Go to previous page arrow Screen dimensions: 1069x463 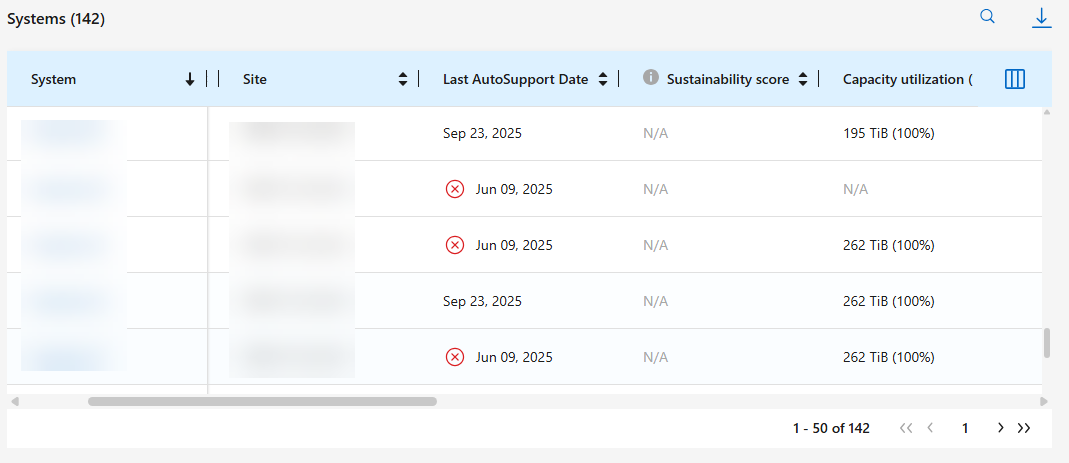[x=930, y=428]
